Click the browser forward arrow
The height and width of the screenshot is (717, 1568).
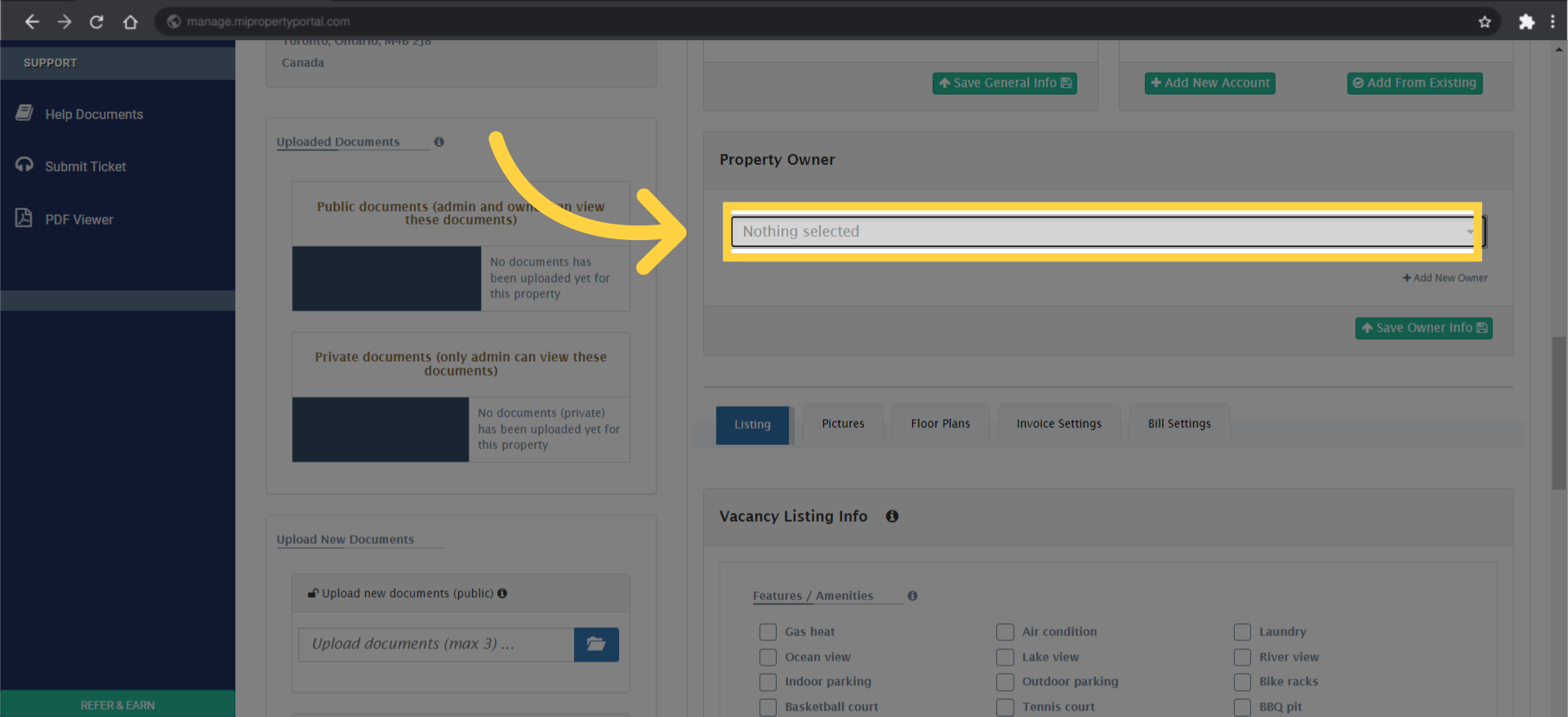coord(65,22)
